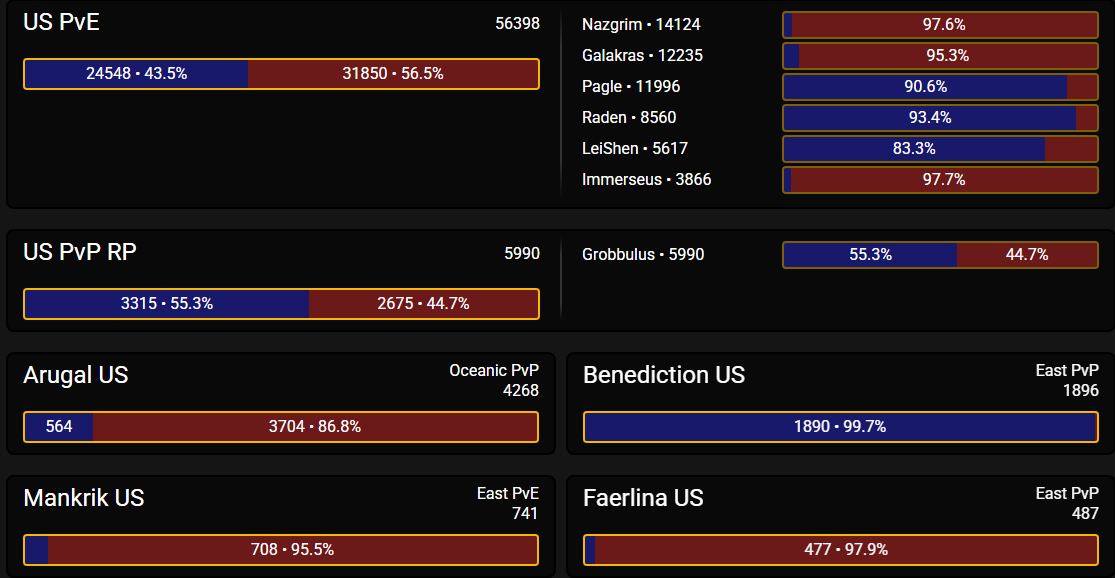Click the blue 3315 • 55.3% bar segment
This screenshot has height=578, width=1115.
[x=167, y=304]
